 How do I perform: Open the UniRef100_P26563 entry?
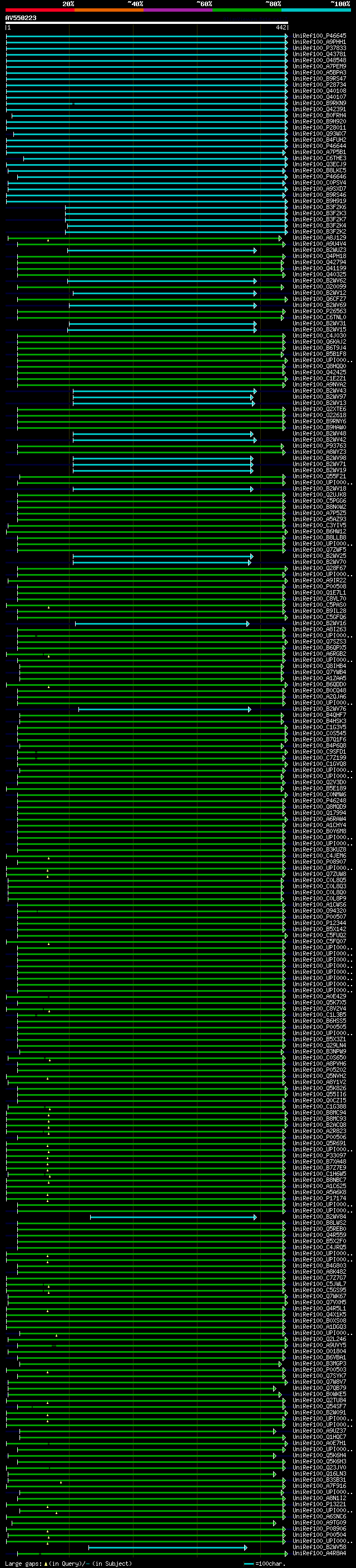[319, 311]
